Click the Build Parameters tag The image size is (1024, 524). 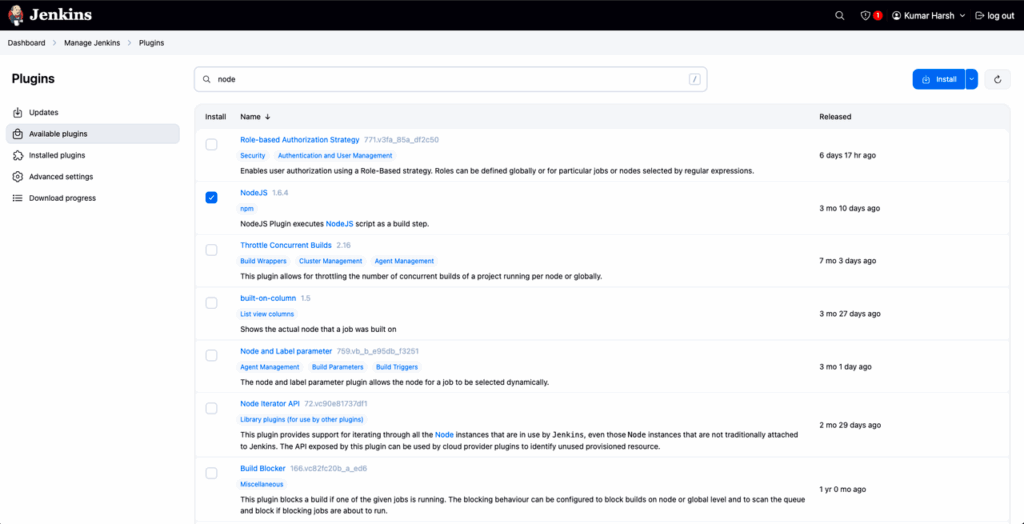tap(338, 367)
